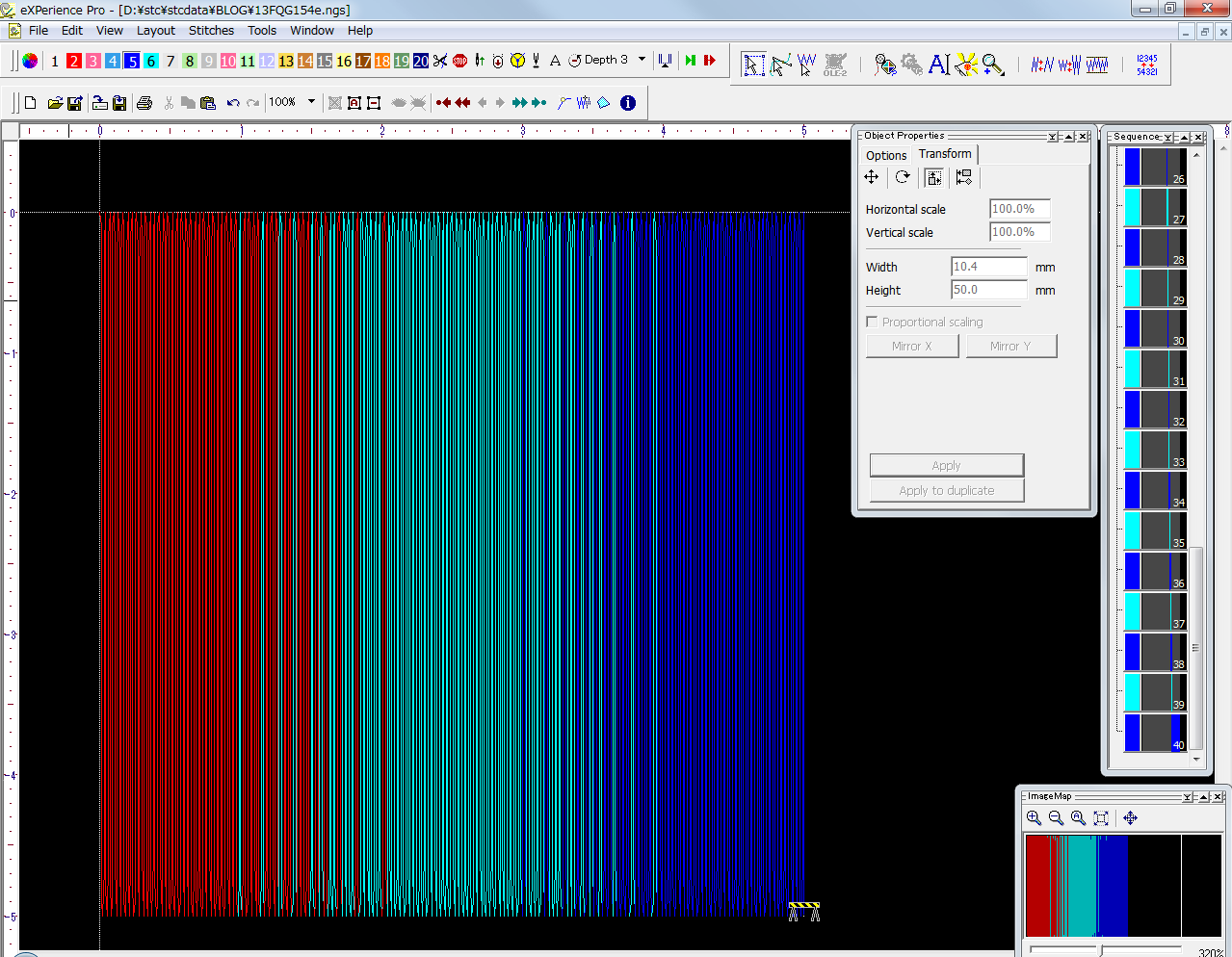Click the ImageMap pan arrows icon
The width and height of the screenshot is (1232, 957).
tap(1130, 817)
